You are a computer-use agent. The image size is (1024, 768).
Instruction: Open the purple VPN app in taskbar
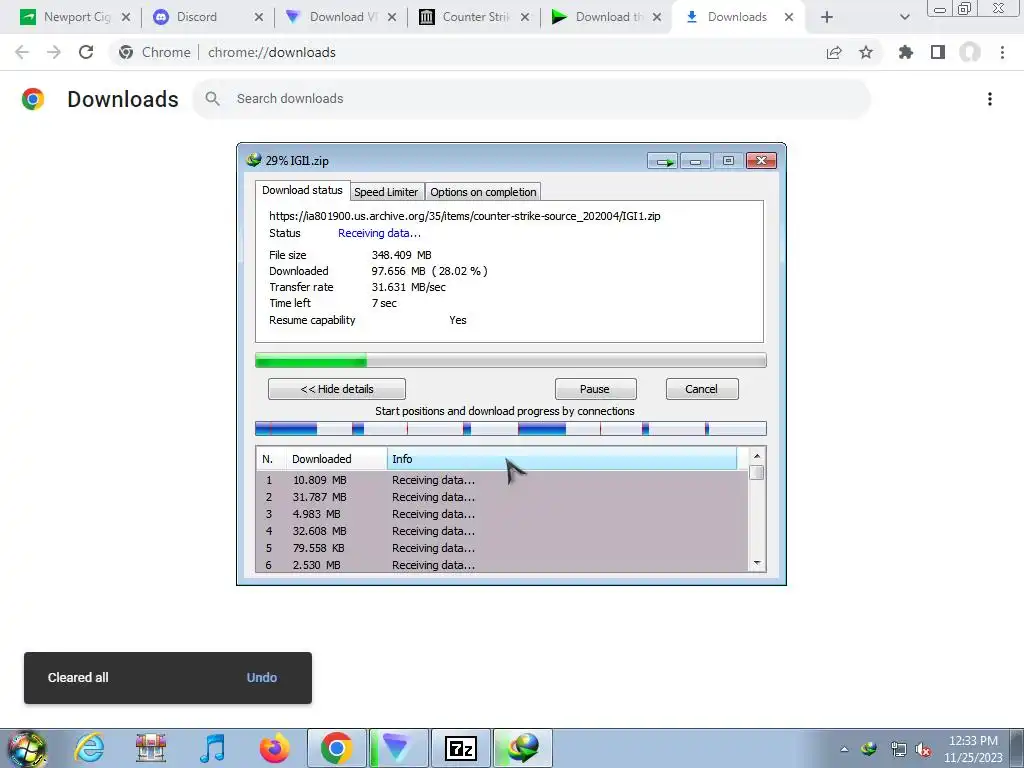398,748
